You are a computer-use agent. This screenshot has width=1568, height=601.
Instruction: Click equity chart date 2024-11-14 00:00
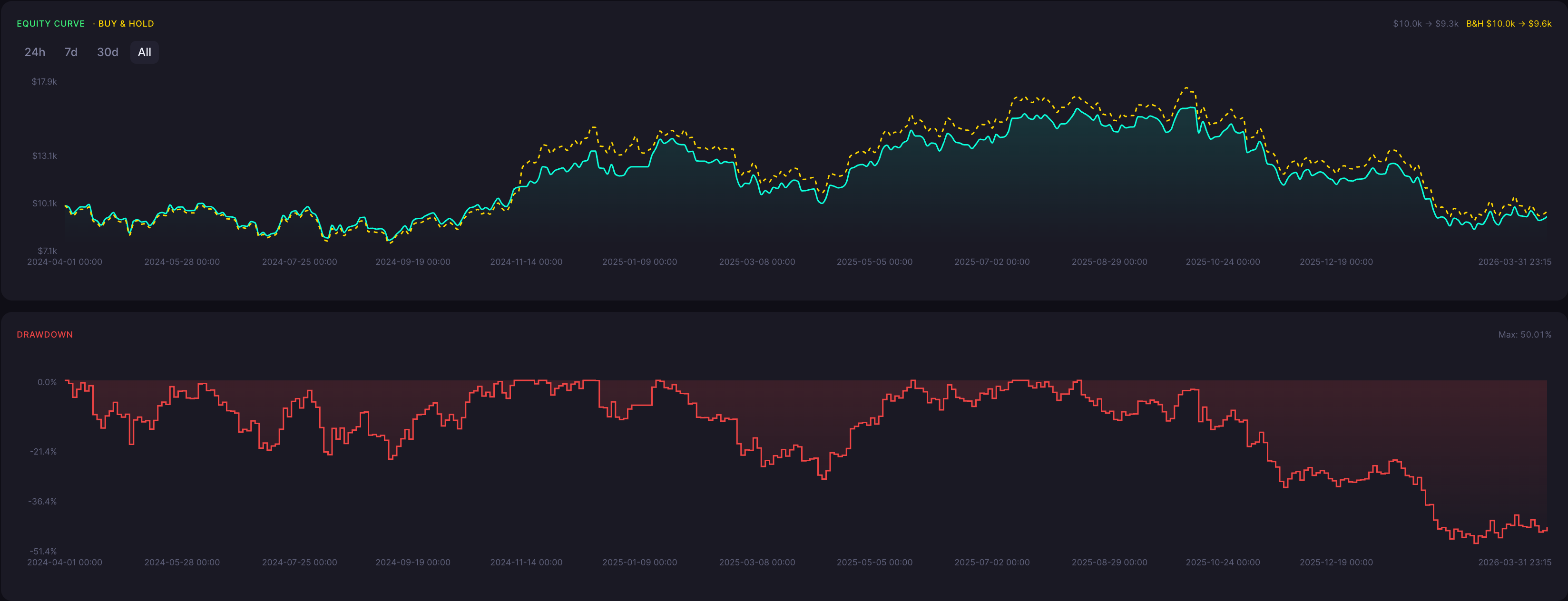click(527, 262)
